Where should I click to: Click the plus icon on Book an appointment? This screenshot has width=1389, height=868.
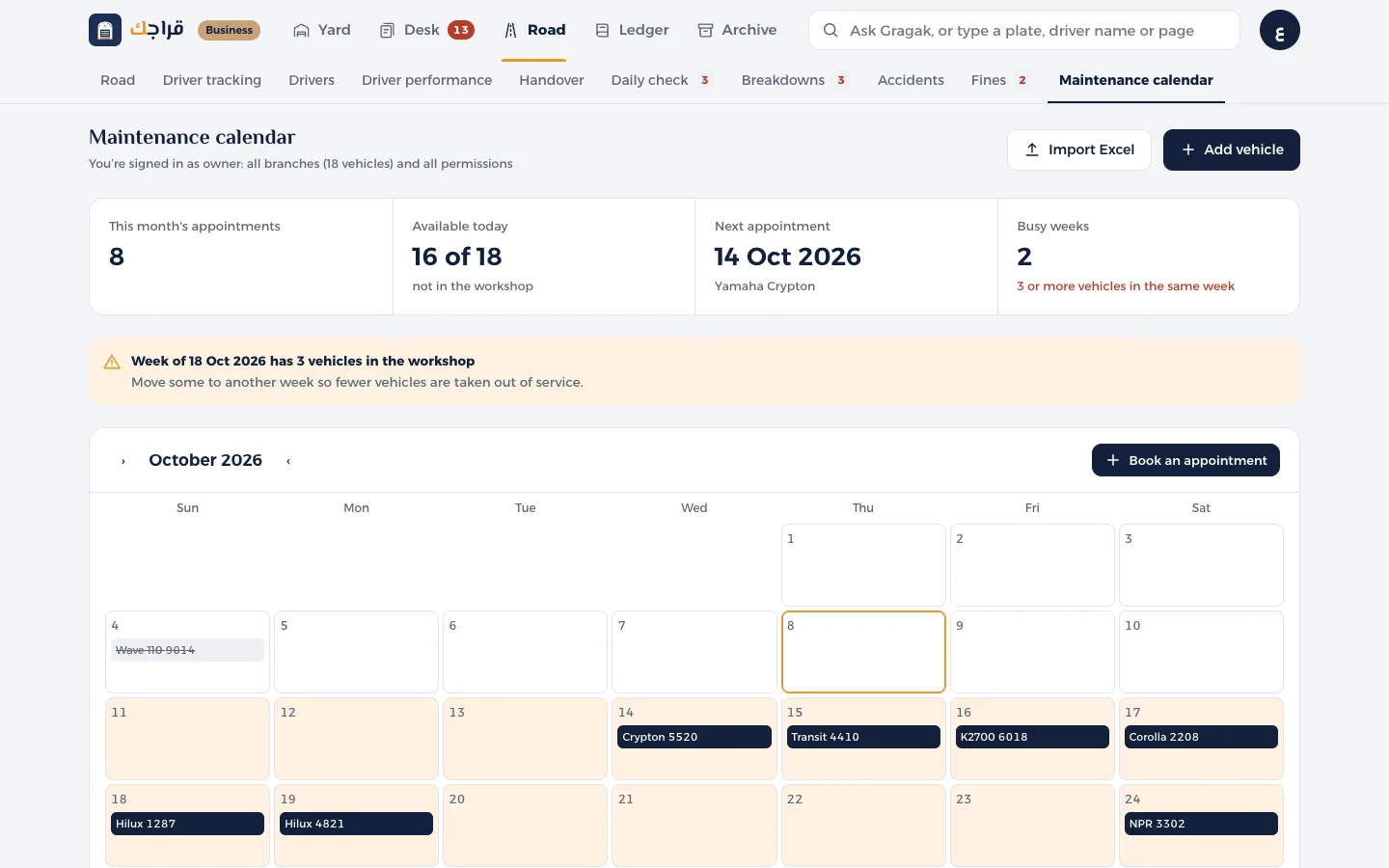pos(1113,460)
